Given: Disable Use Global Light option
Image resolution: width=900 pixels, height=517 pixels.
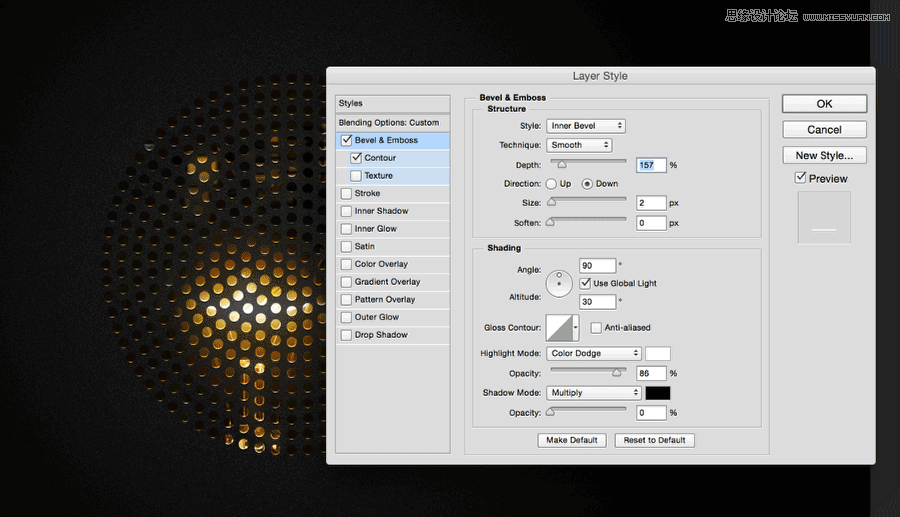Looking at the screenshot, I should point(586,284).
